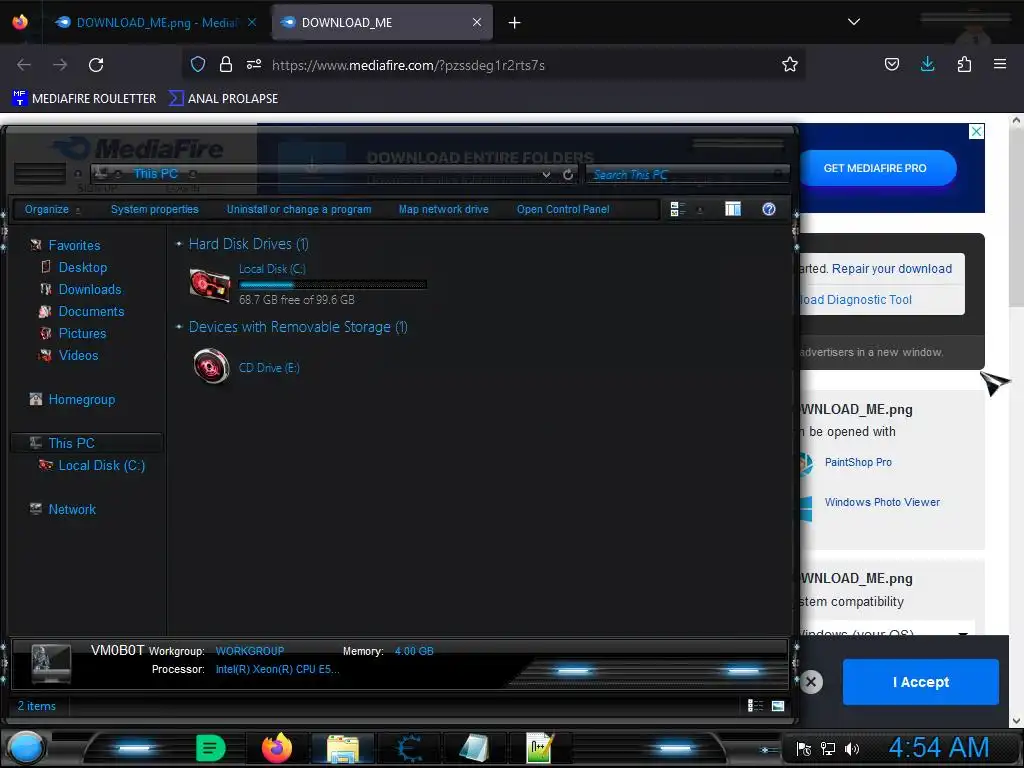Click the Windows Photo Viewer link
The height and width of the screenshot is (768, 1024).
(x=882, y=502)
